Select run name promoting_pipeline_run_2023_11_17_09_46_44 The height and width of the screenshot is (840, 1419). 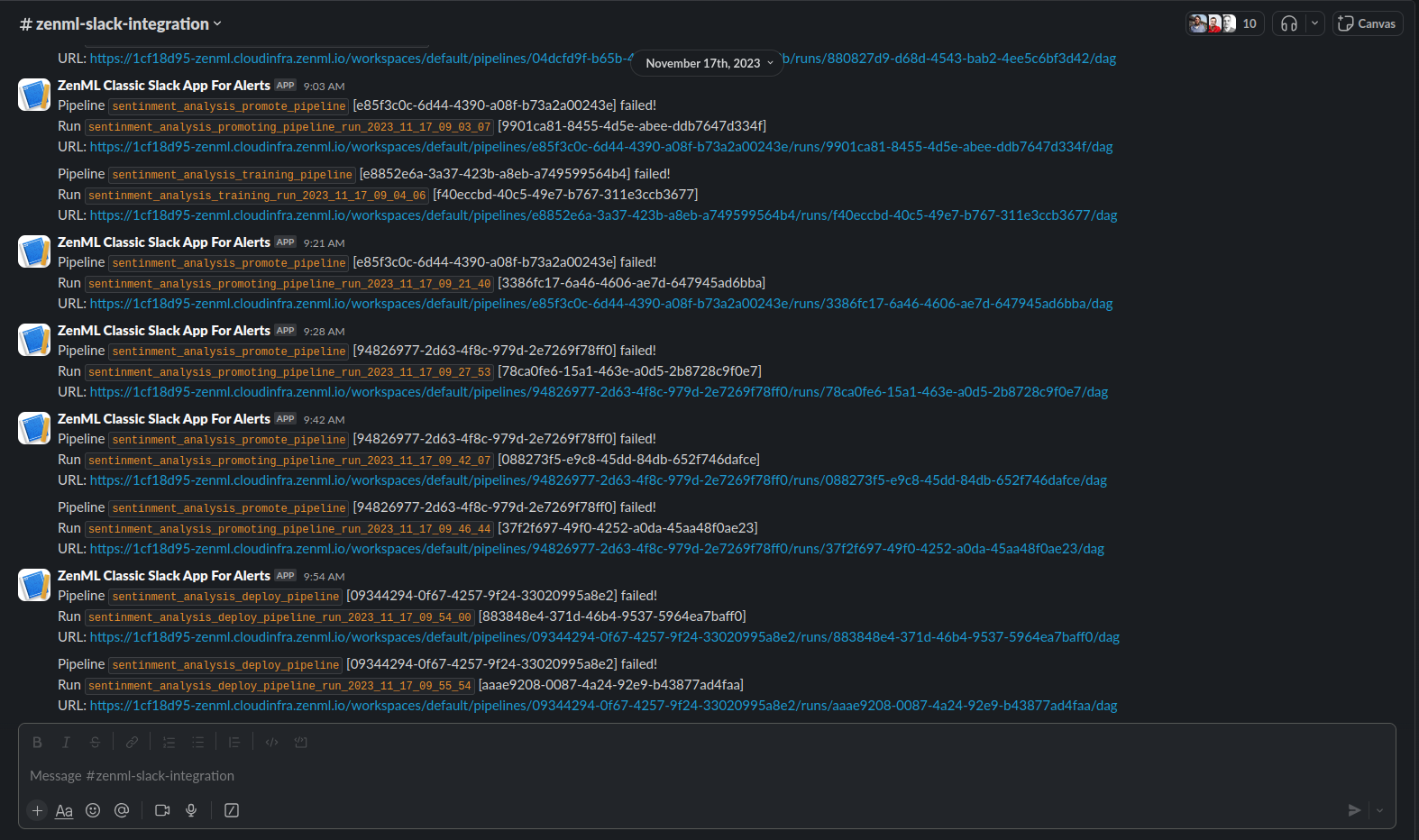coord(289,529)
